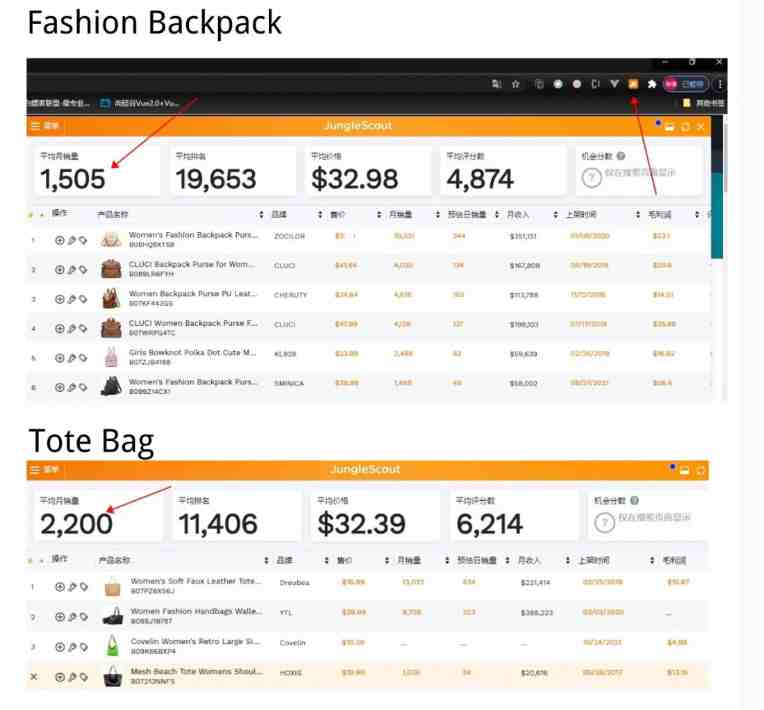
Task: Click the CHERUTY brand cell
Action: [290, 295]
